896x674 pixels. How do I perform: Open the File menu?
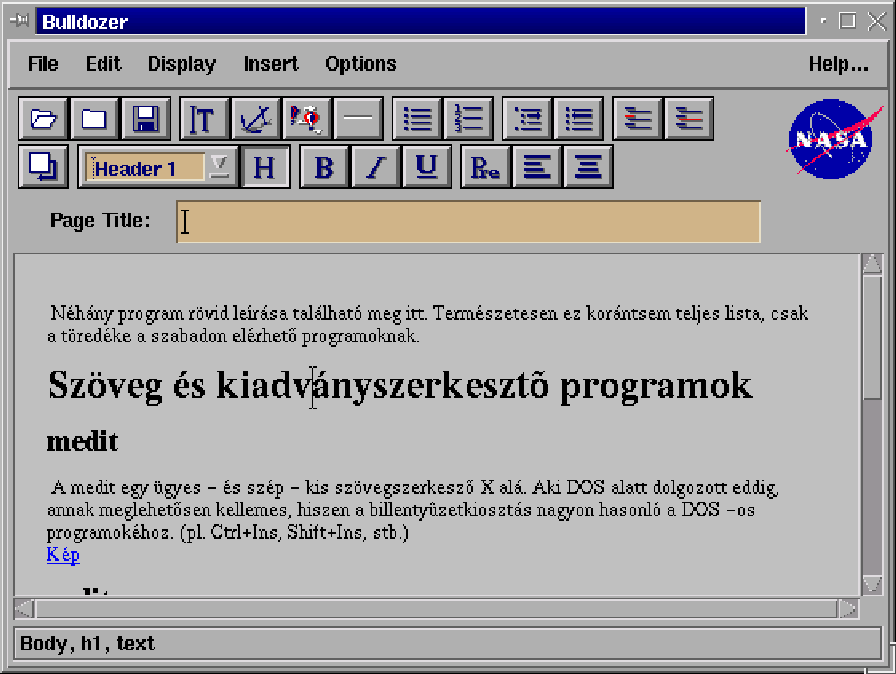pyautogui.click(x=43, y=64)
